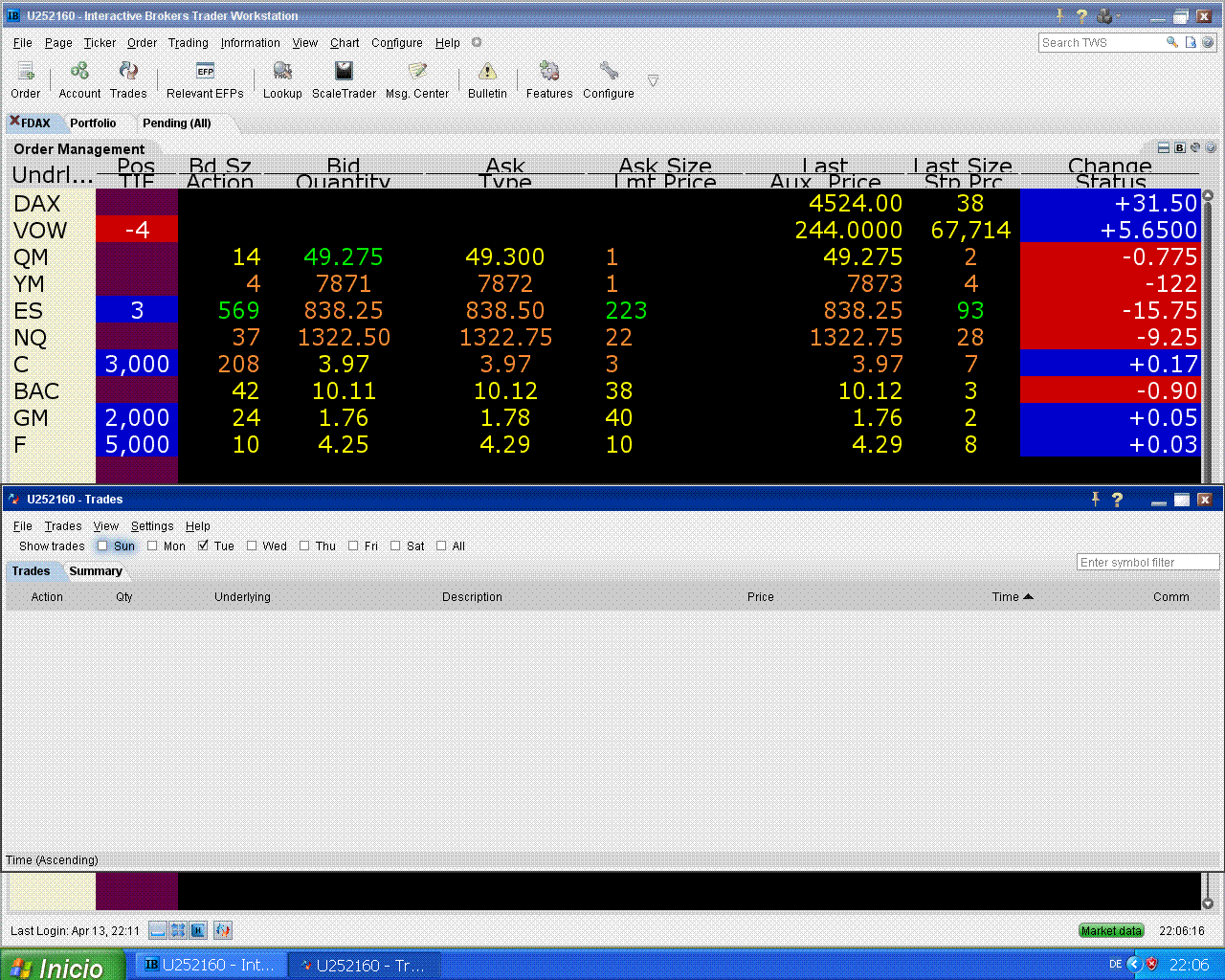1225x980 pixels.
Task: Click the Market data status button
Action: coord(1111,930)
